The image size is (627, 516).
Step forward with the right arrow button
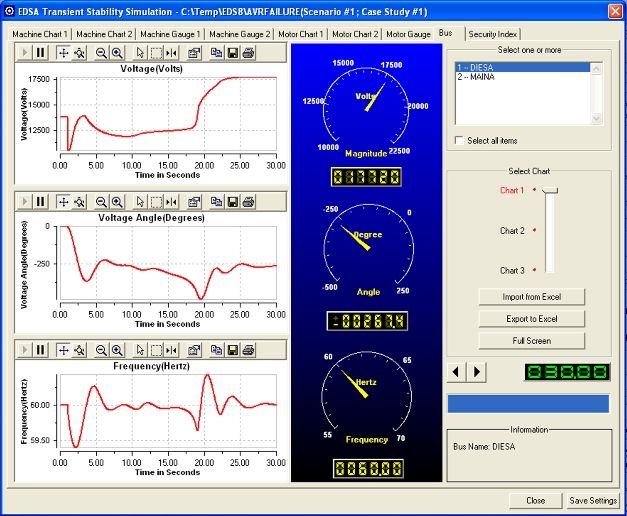click(476, 372)
